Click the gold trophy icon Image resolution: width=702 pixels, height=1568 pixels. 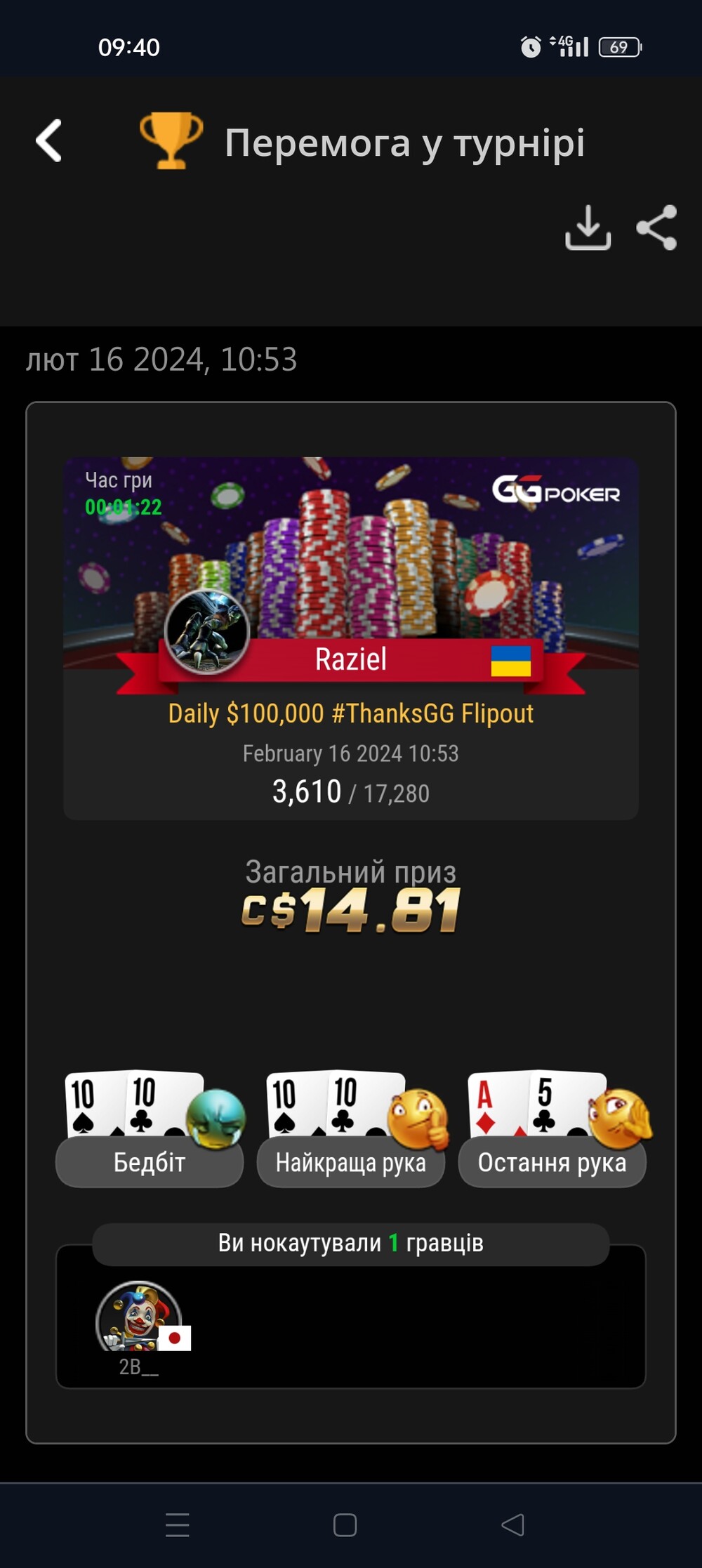click(171, 140)
